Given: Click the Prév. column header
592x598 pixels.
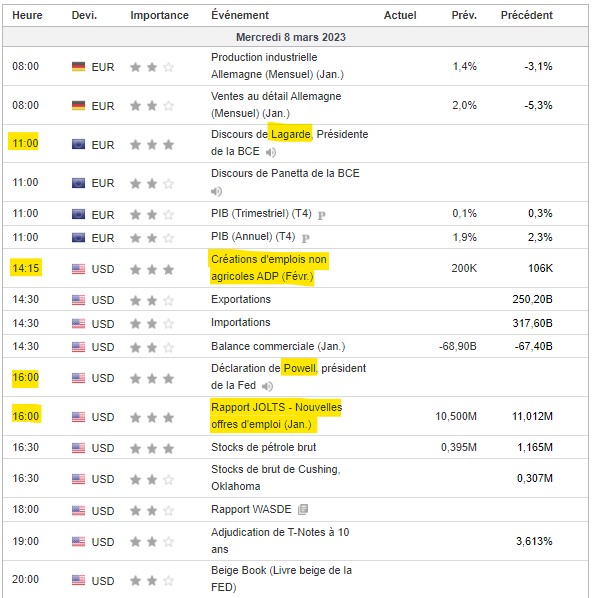Looking at the screenshot, I should pos(464,15).
